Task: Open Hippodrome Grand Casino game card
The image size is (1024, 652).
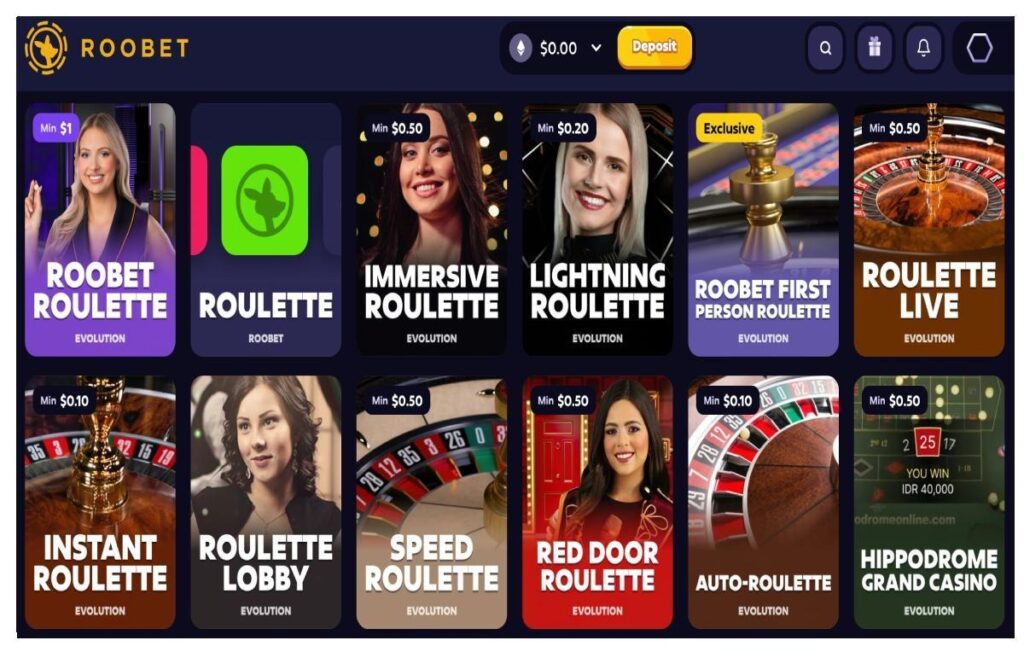Action: point(929,502)
